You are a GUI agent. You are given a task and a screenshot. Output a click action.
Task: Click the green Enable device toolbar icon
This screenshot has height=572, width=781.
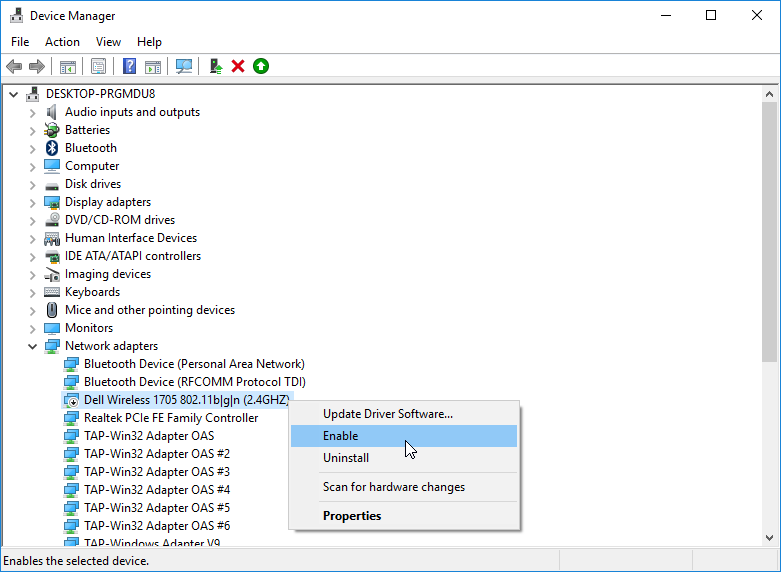pos(261,66)
